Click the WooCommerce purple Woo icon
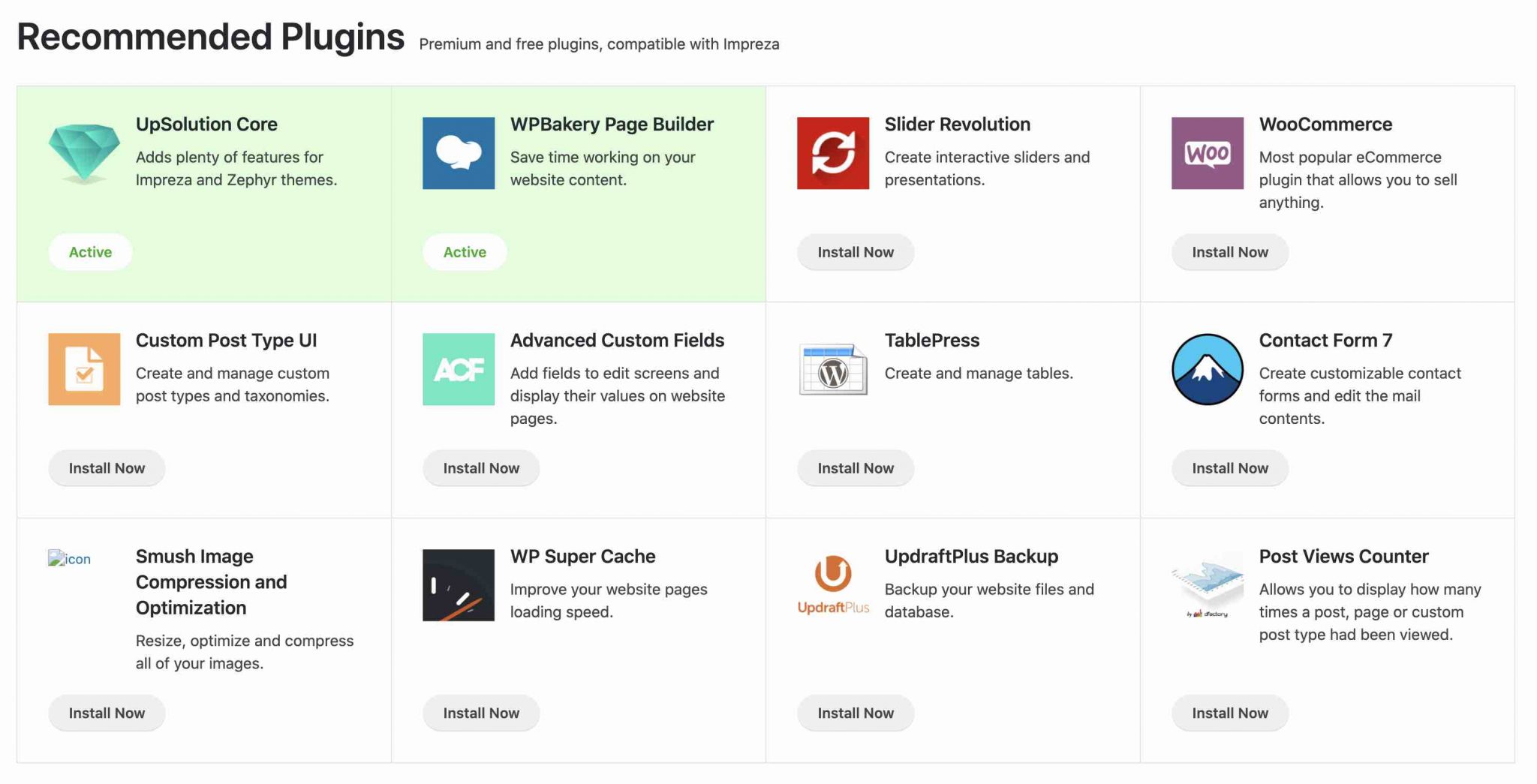The height and width of the screenshot is (784, 1537). click(x=1208, y=153)
